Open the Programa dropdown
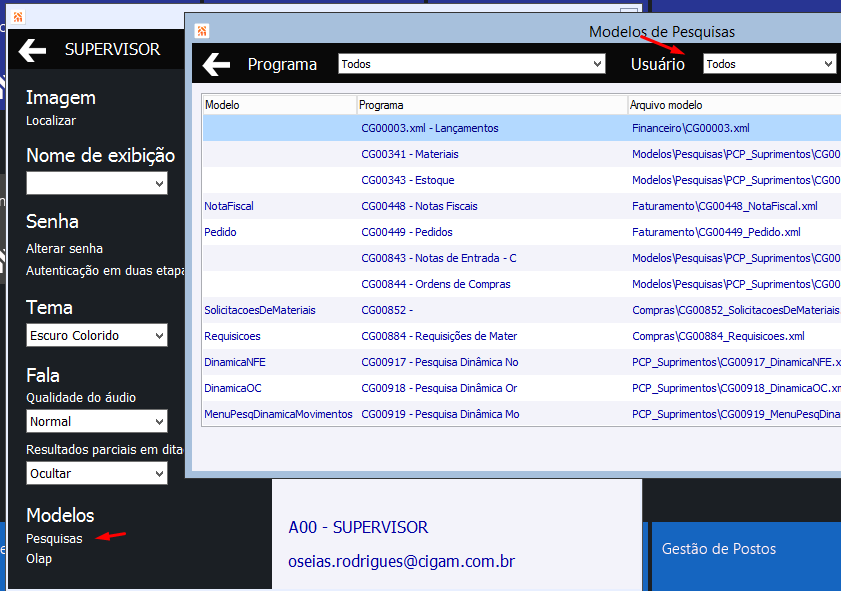 tap(471, 64)
